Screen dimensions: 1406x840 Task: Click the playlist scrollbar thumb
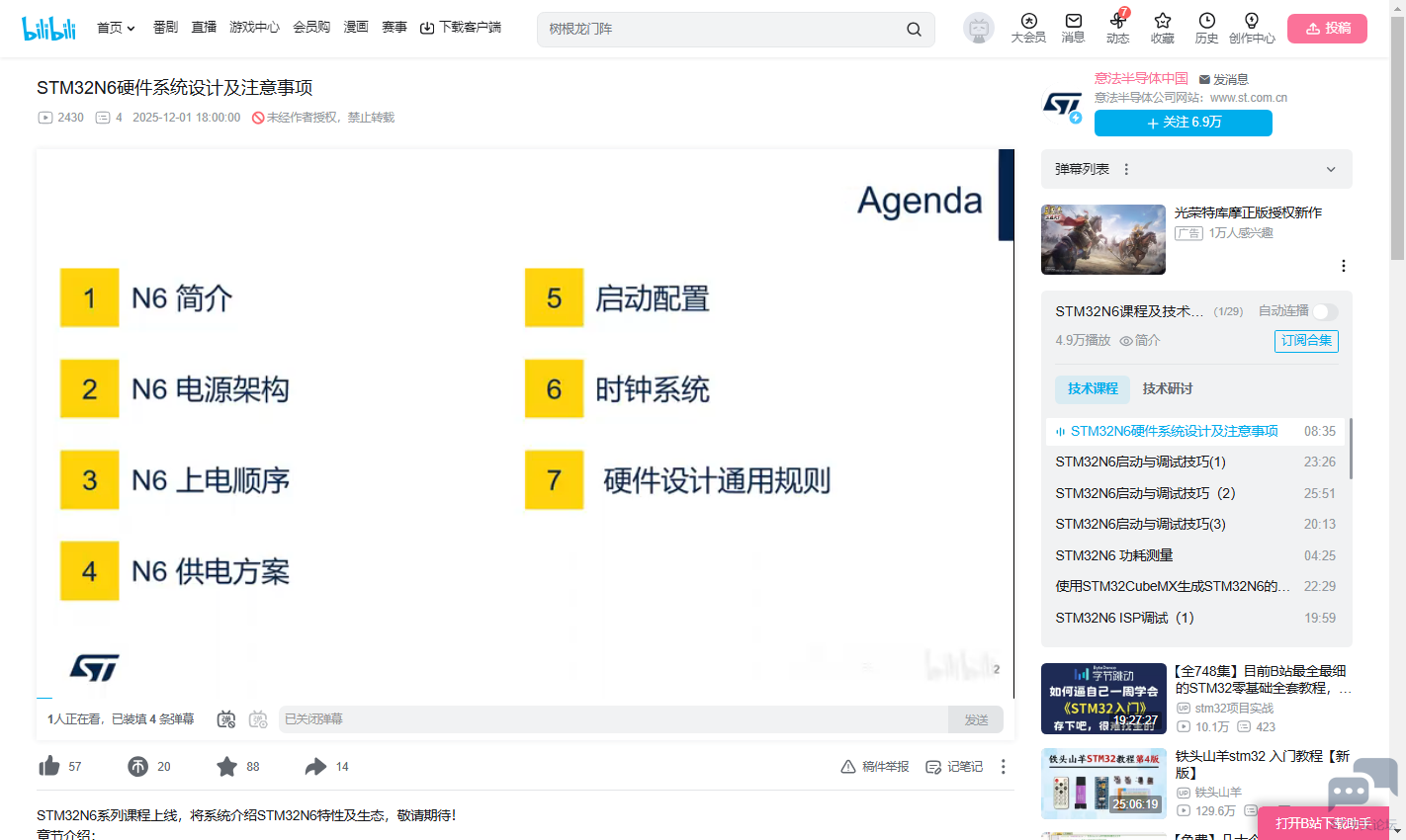[1351, 448]
